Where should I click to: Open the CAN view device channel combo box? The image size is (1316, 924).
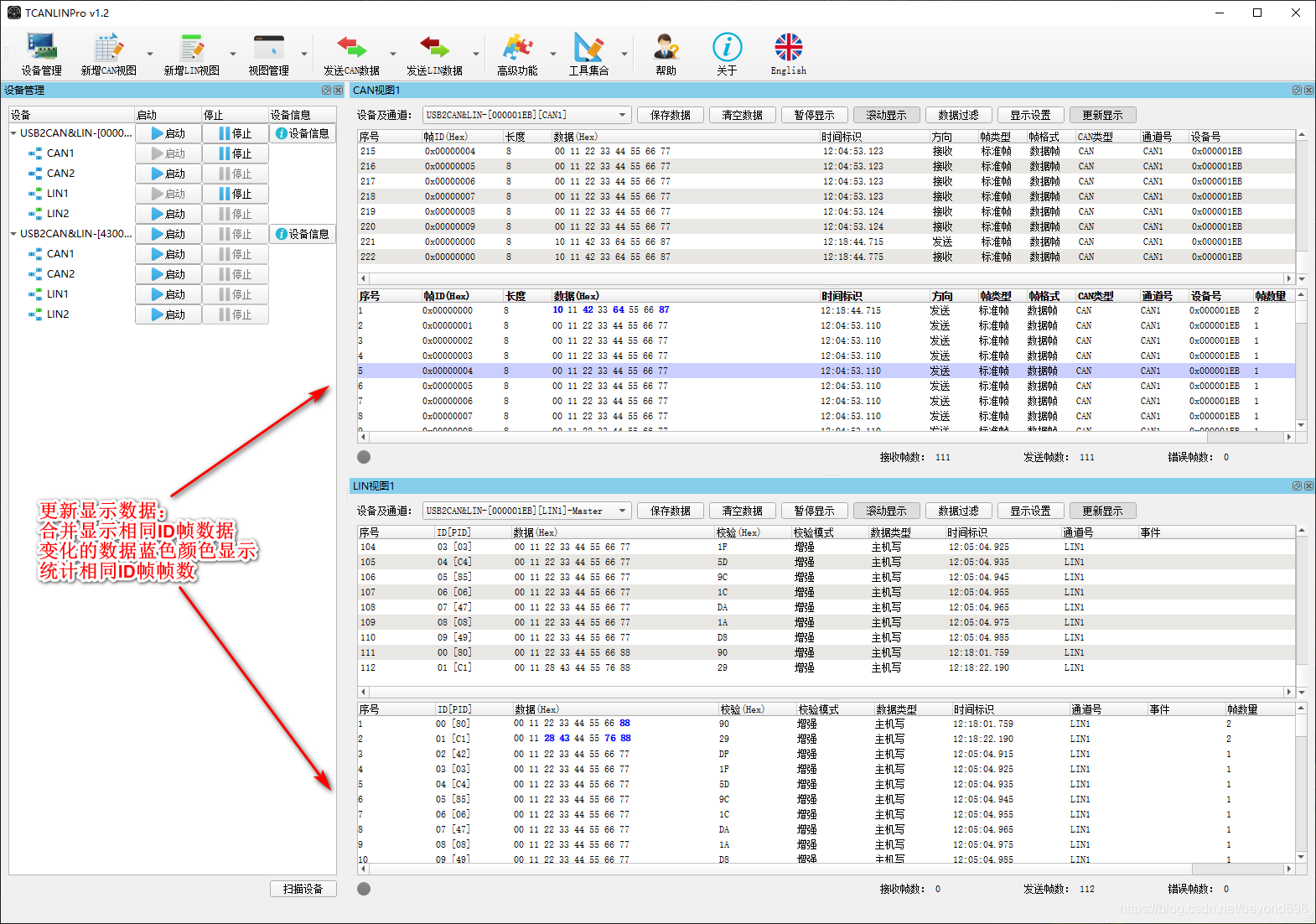(526, 115)
